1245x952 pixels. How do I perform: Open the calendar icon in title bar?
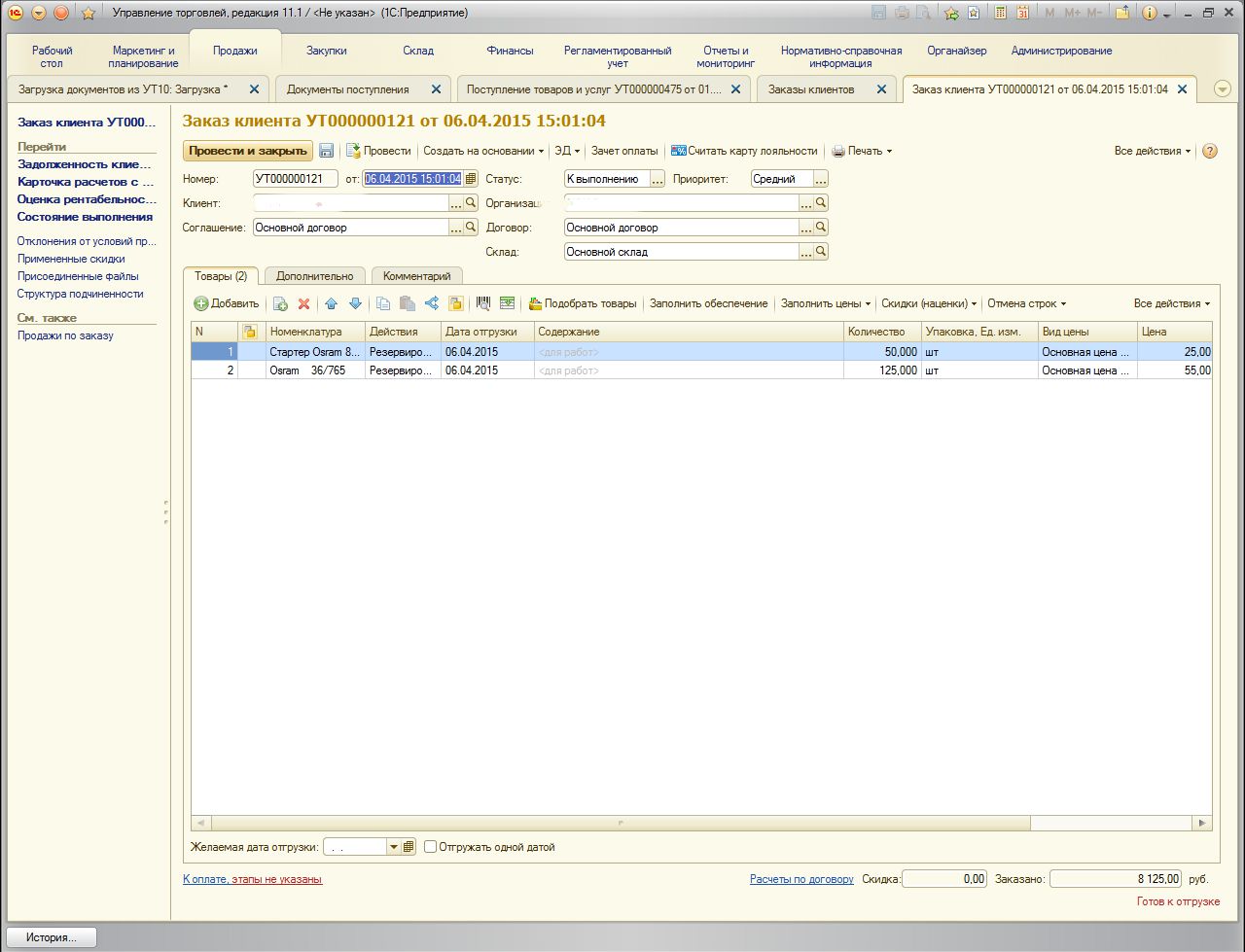[1022, 13]
